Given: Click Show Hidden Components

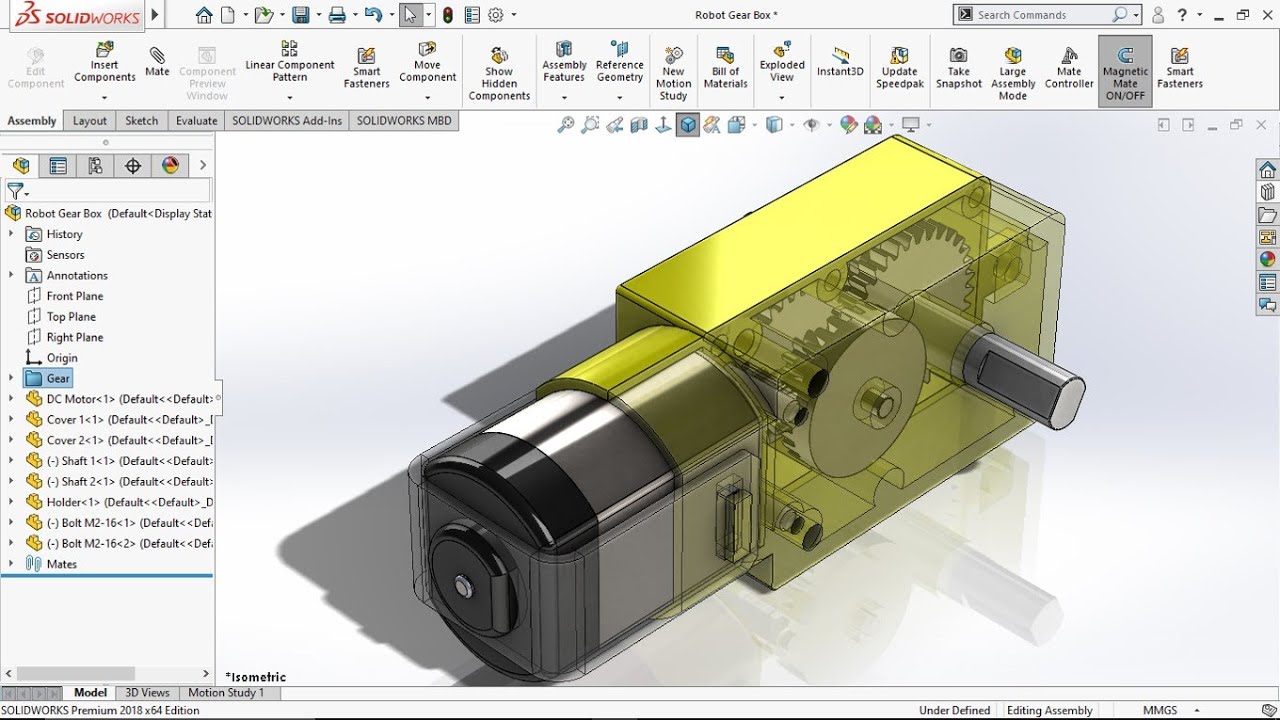Looking at the screenshot, I should [499, 72].
